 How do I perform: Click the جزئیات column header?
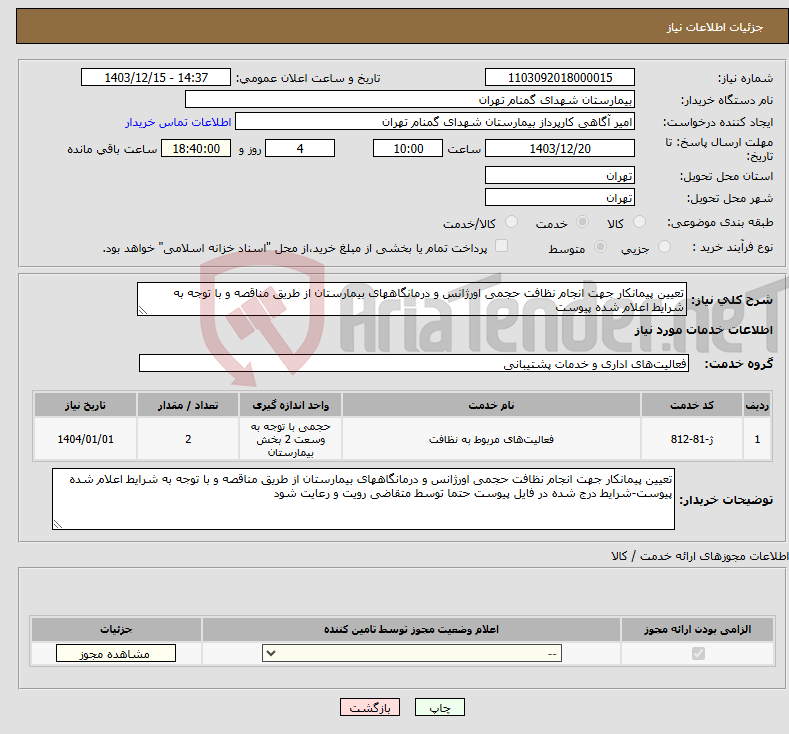click(116, 629)
